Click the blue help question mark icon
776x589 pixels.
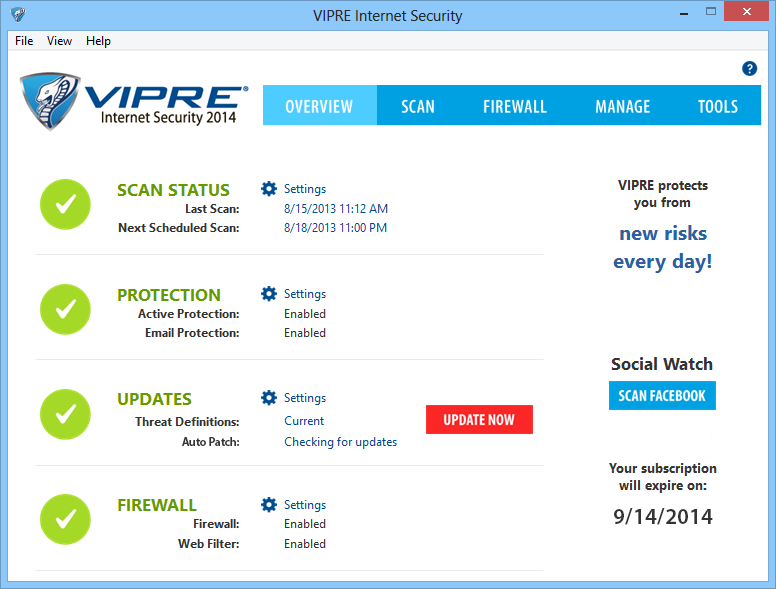pos(749,68)
